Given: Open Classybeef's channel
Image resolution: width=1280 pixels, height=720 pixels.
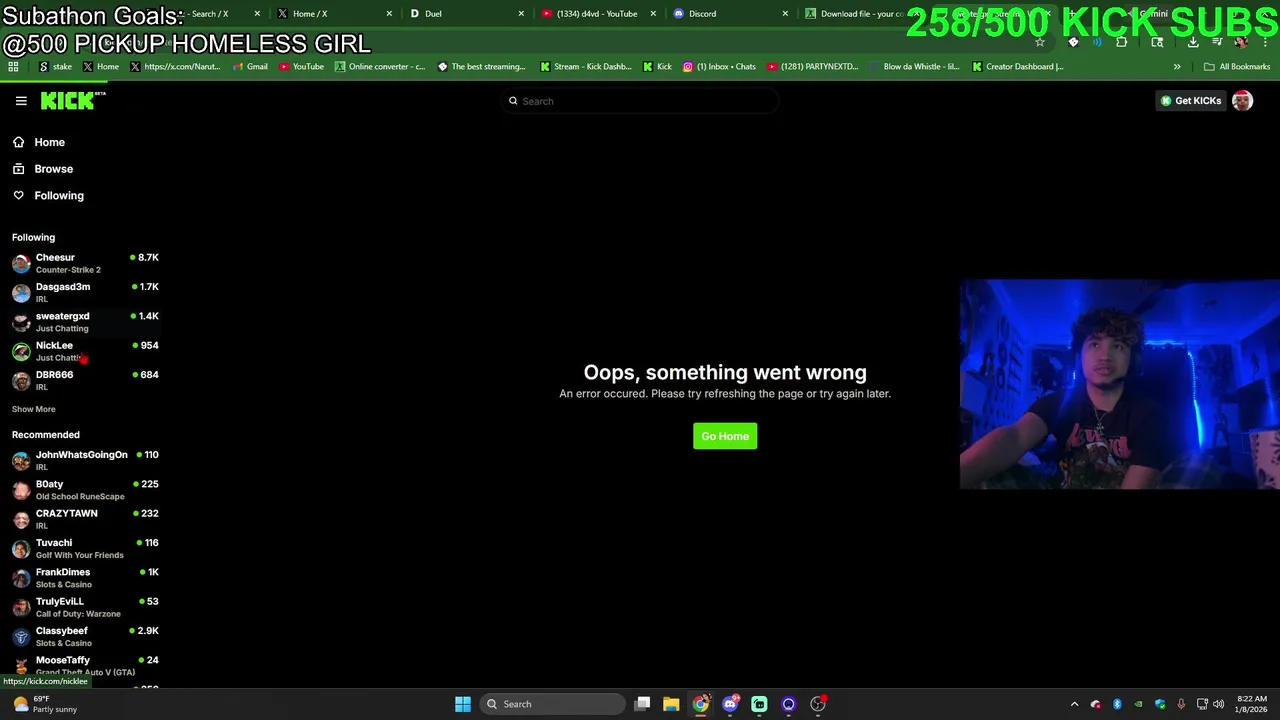Looking at the screenshot, I should pos(85,636).
